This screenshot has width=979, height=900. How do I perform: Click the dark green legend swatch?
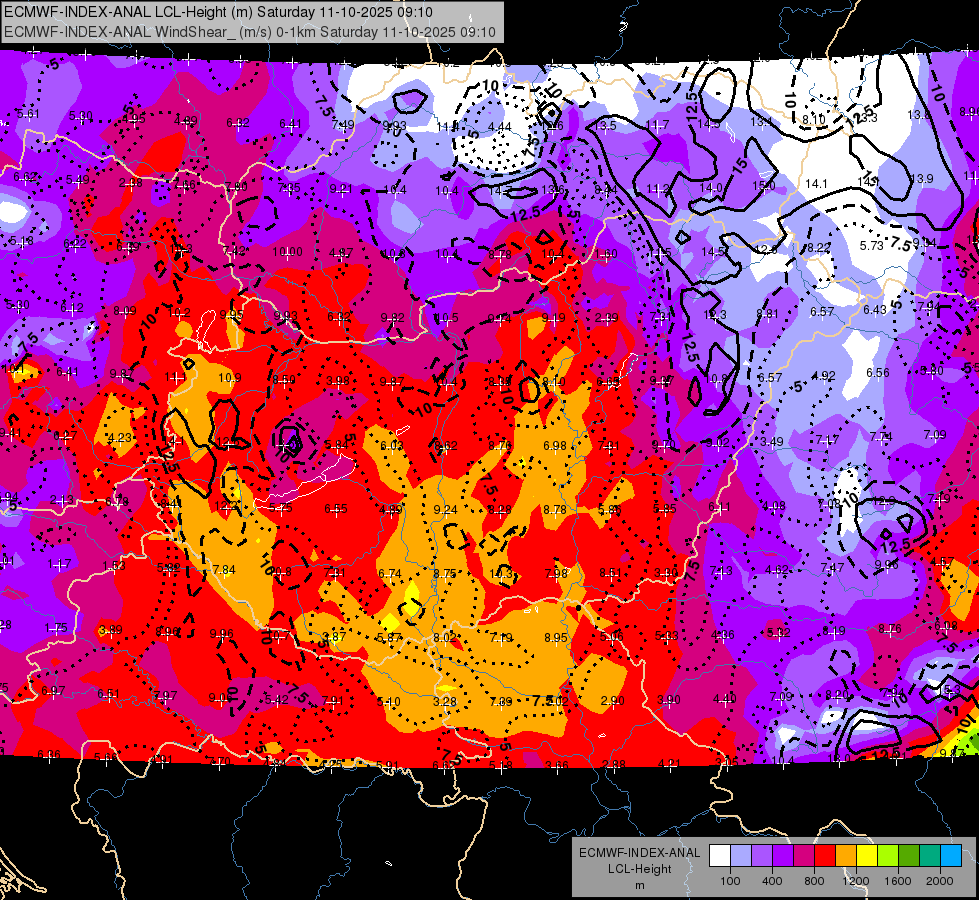click(x=909, y=856)
